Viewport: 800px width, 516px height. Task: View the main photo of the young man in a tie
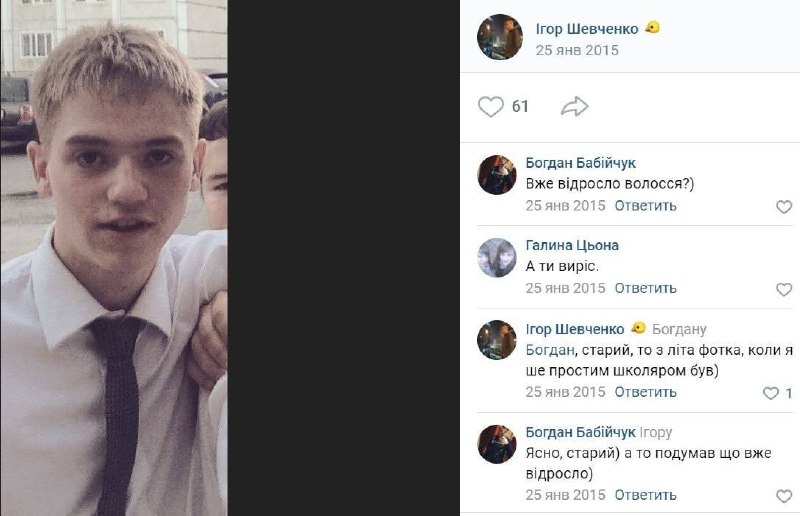click(114, 258)
